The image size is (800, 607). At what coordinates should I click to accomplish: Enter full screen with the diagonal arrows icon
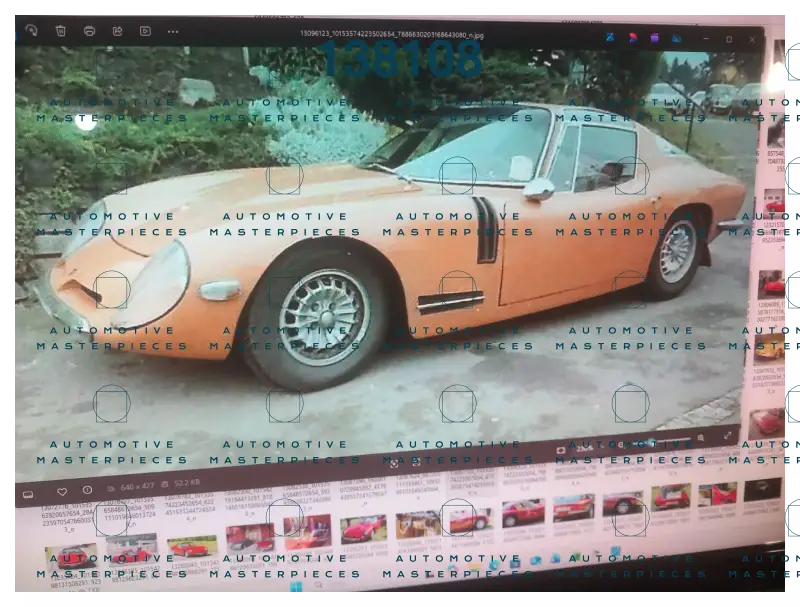click(727, 436)
